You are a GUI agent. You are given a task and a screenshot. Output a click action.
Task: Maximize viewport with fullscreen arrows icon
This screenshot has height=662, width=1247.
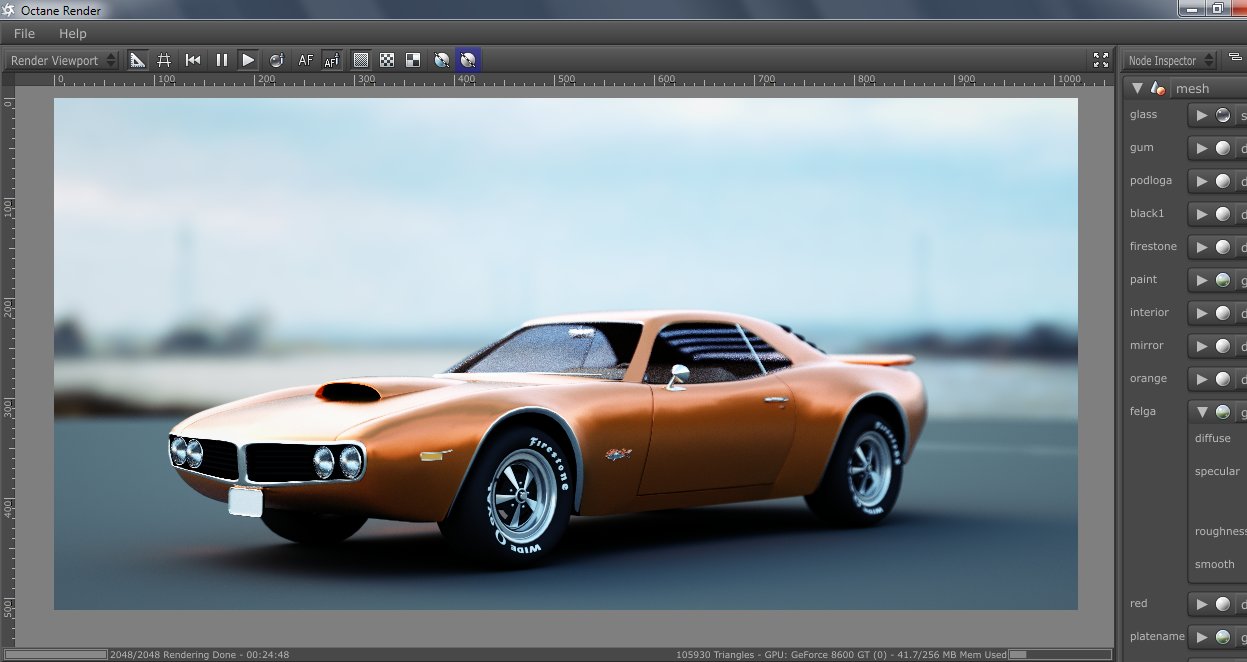point(1101,60)
